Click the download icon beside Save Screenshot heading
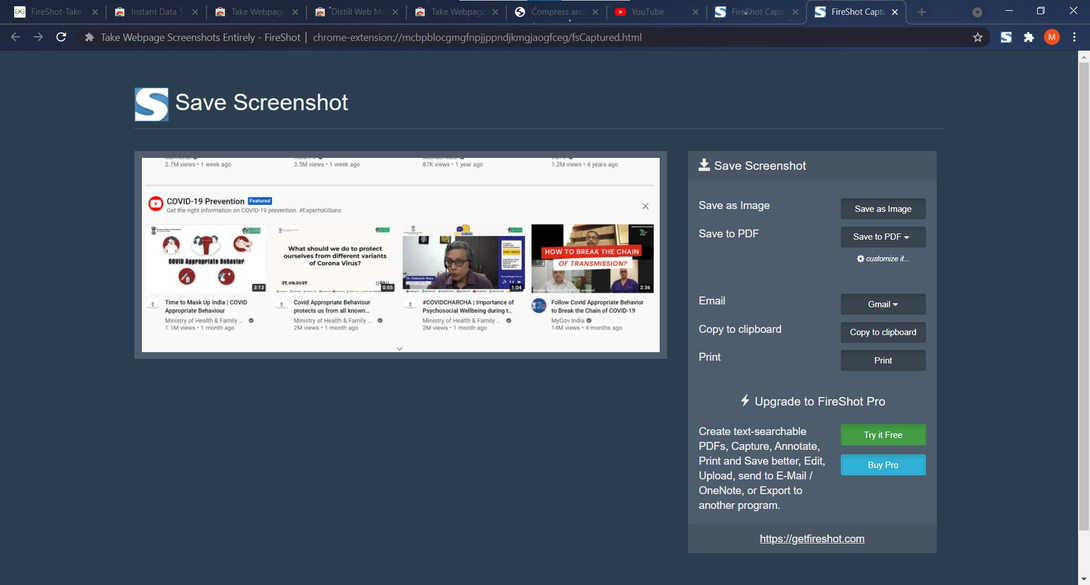This screenshot has height=585, width=1090. click(x=704, y=165)
